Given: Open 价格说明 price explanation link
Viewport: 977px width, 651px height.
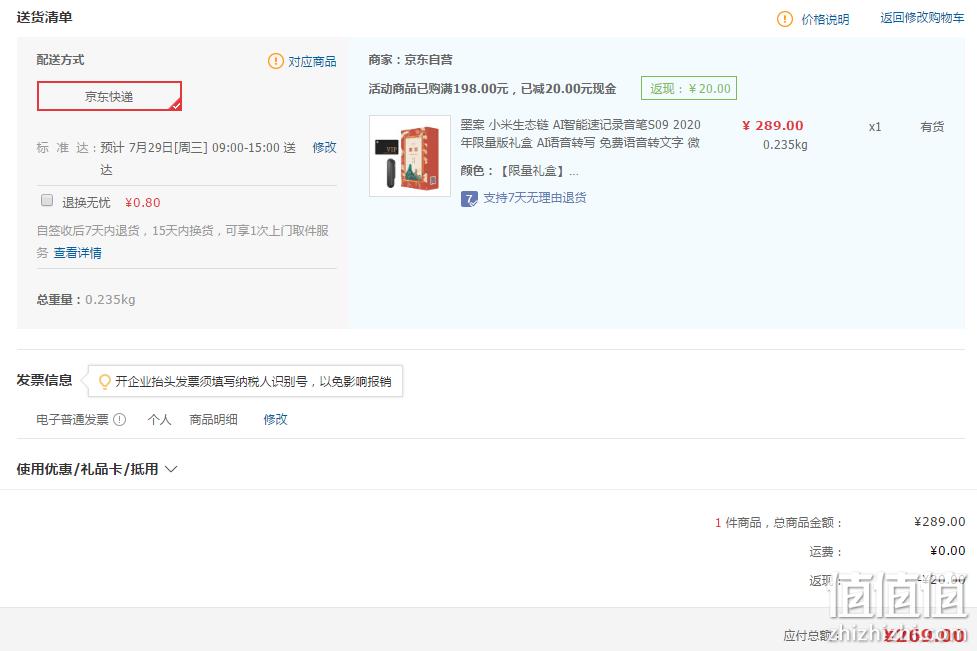Looking at the screenshot, I should click(x=825, y=19).
